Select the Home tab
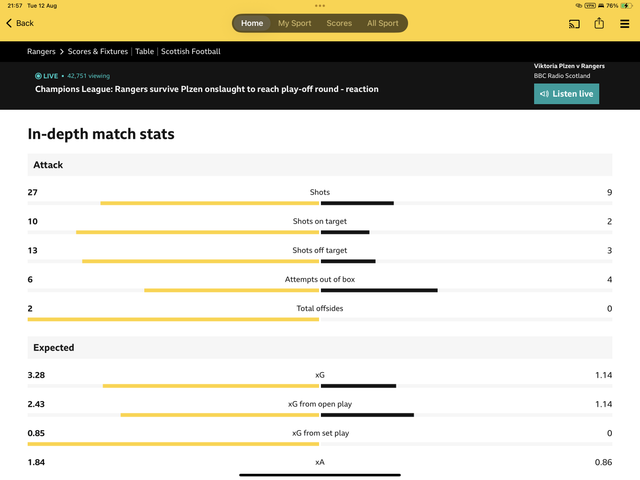The image size is (640, 480). [252, 23]
